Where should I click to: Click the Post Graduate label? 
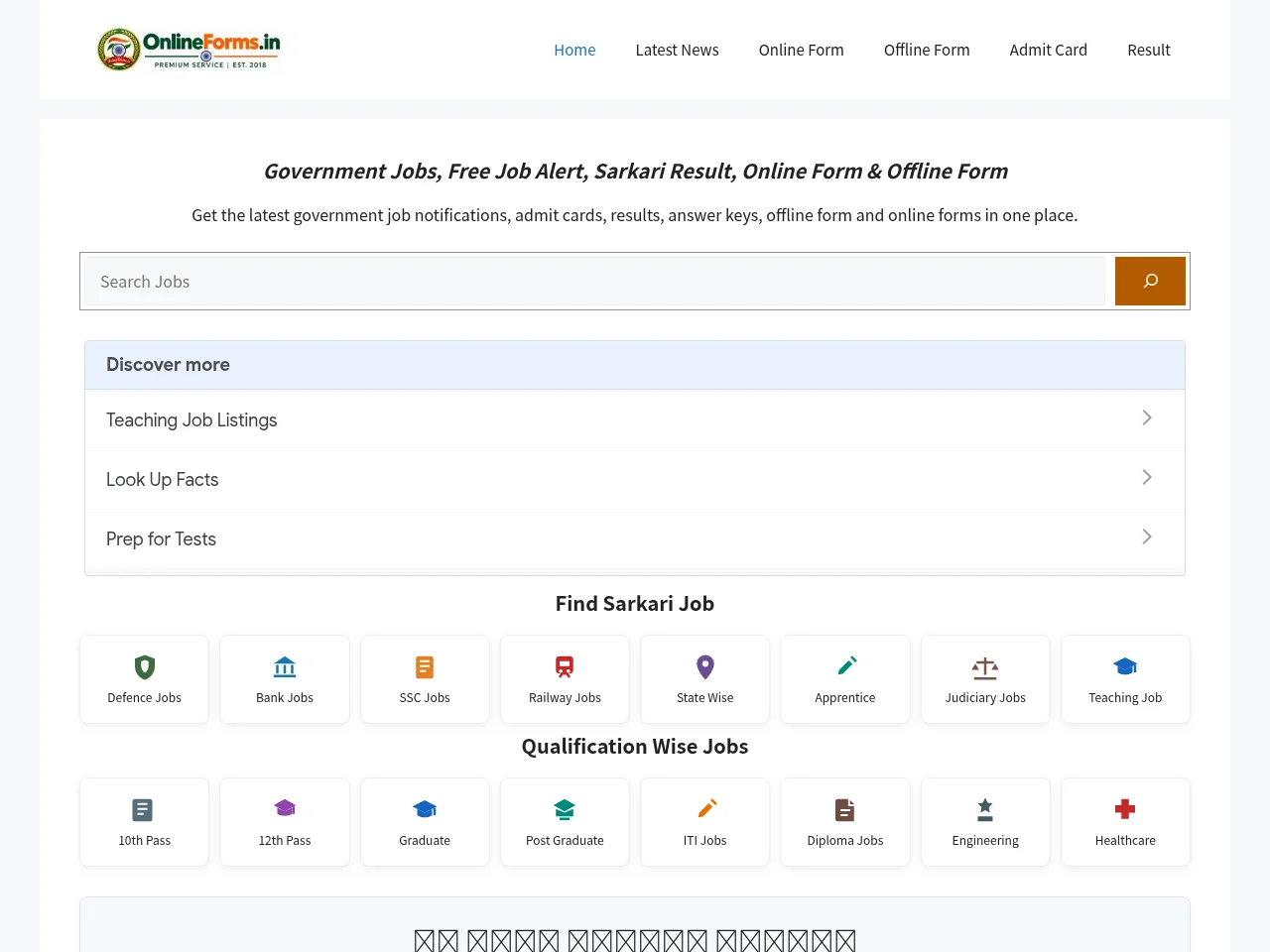[565, 841]
